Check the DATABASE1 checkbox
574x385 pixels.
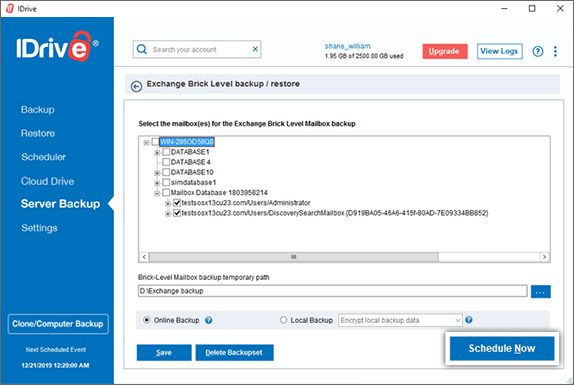(x=166, y=152)
